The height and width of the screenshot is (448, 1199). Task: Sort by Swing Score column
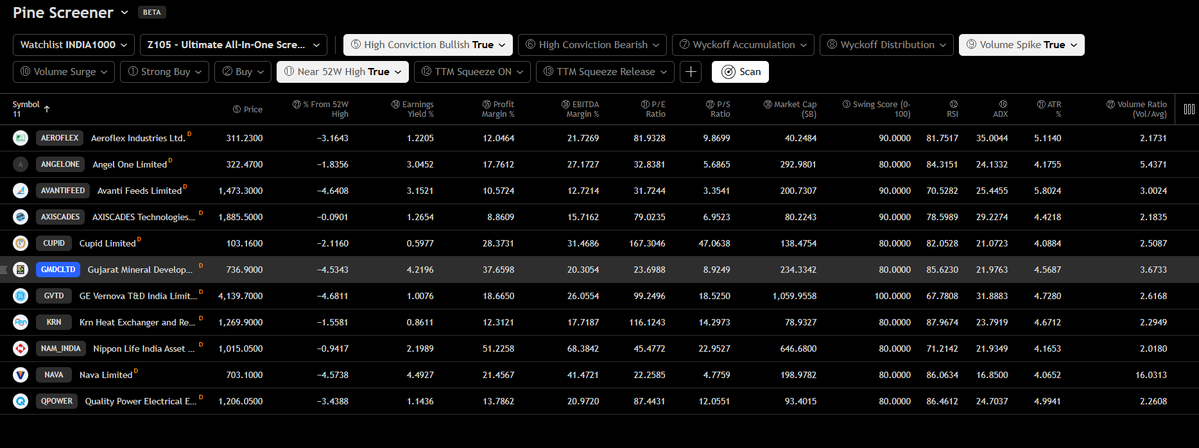[x=876, y=109]
